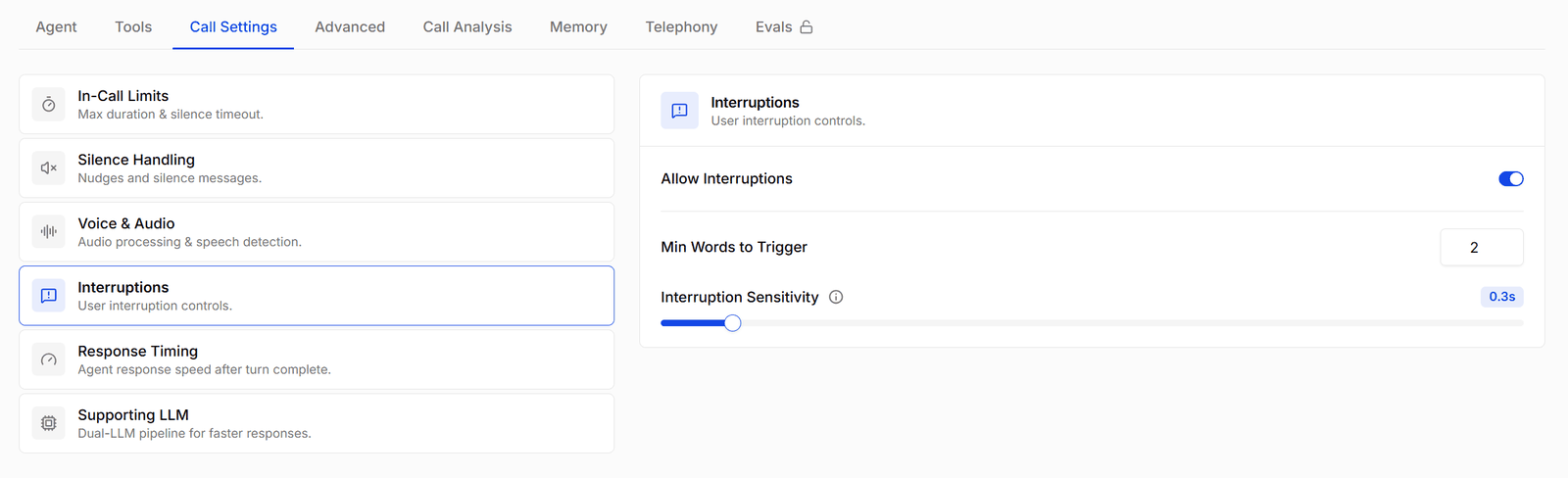The image size is (1568, 478).
Task: Click the Interruption Sensitivity slider handle
Action: coord(732,323)
